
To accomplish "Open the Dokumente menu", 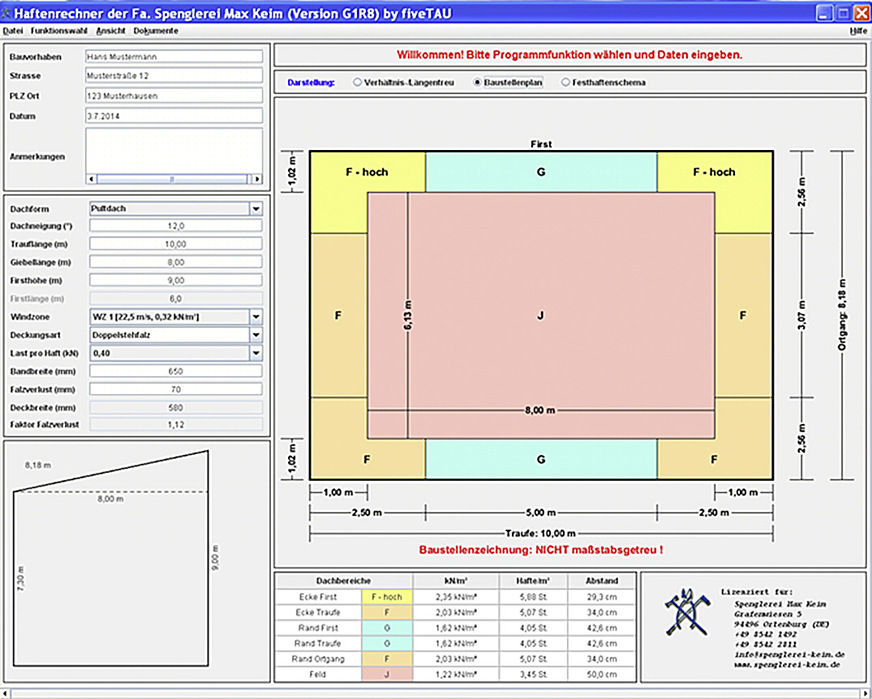I will tap(155, 31).
